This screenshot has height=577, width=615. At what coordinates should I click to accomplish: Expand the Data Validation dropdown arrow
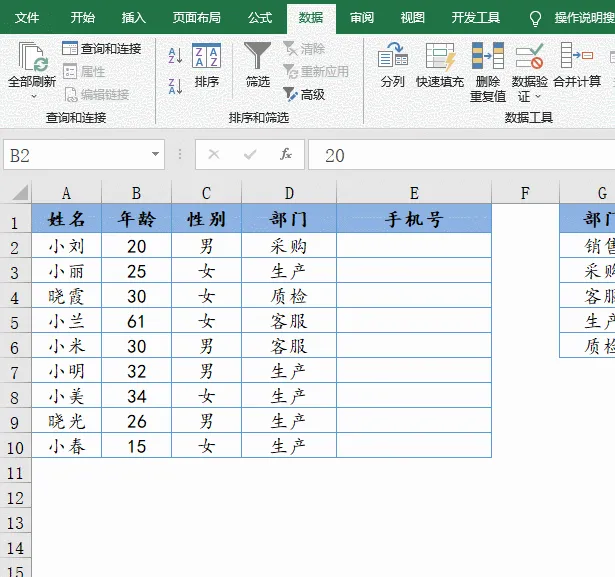tap(538, 96)
